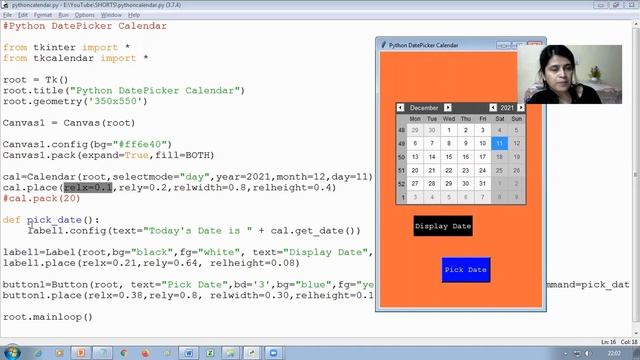640x360 pixels.
Task: Select highlighted December 11 in calendar
Action: click(499, 143)
